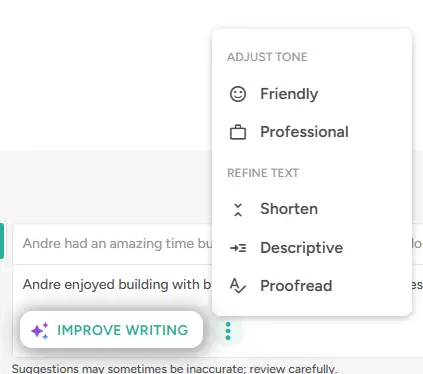Click the purple sparkle icon on Improve Writing

pyautogui.click(x=40, y=331)
